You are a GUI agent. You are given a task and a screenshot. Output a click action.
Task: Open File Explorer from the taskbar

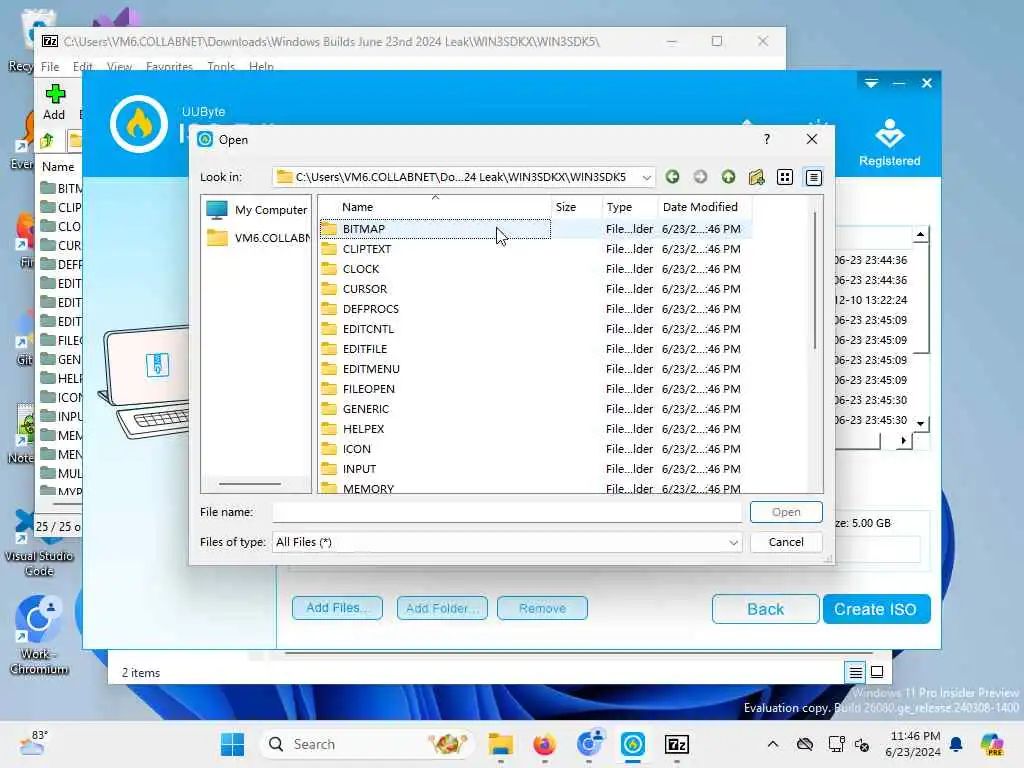501,744
